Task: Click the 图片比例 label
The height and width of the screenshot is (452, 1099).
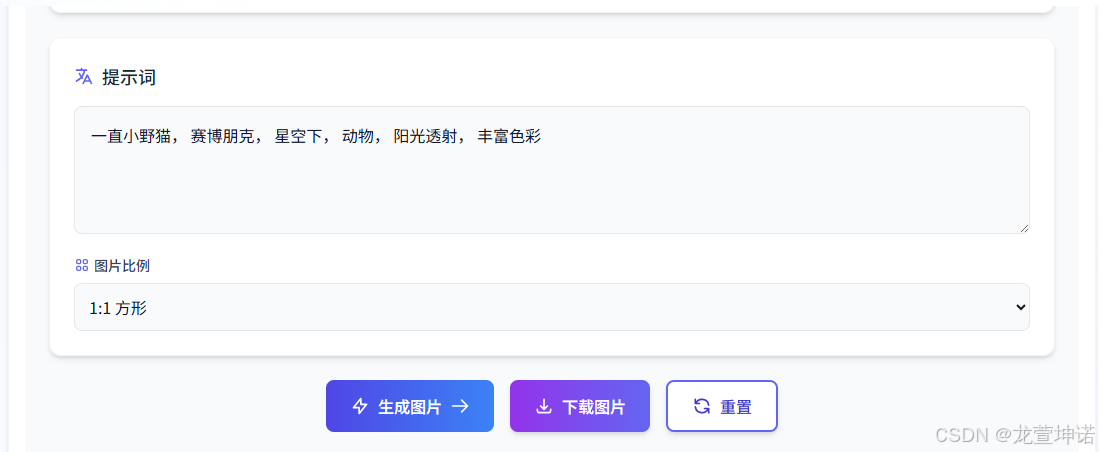Action: click(x=121, y=266)
